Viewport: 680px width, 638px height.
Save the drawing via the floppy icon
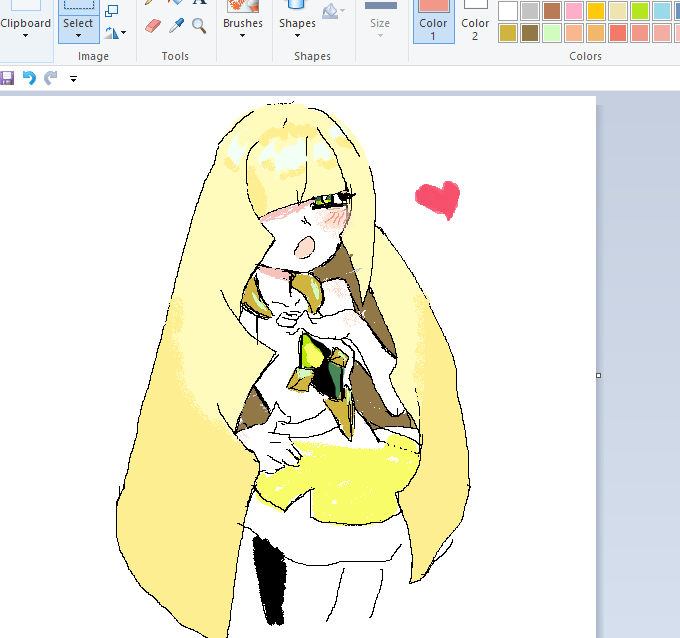pos(7,79)
